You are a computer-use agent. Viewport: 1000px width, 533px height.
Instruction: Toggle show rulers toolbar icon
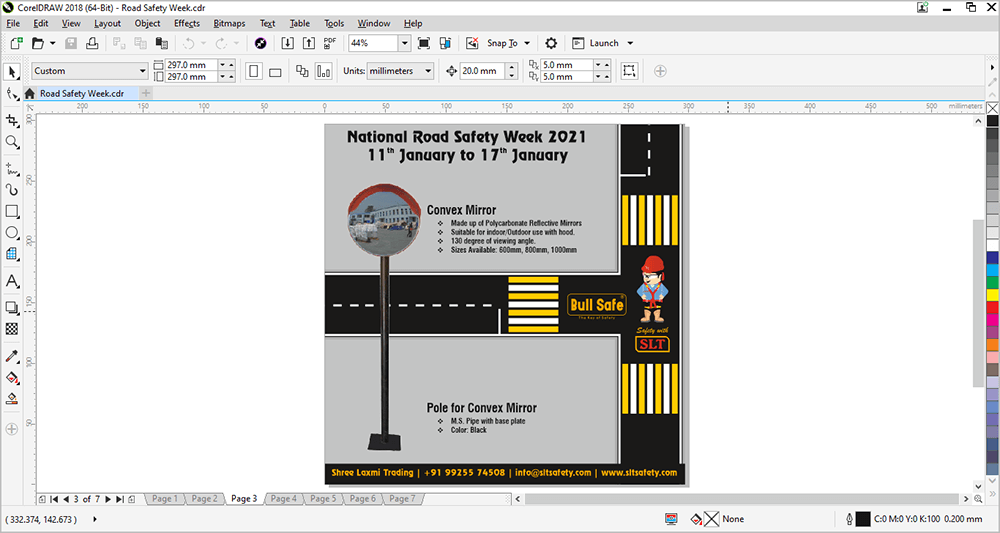(x=445, y=43)
